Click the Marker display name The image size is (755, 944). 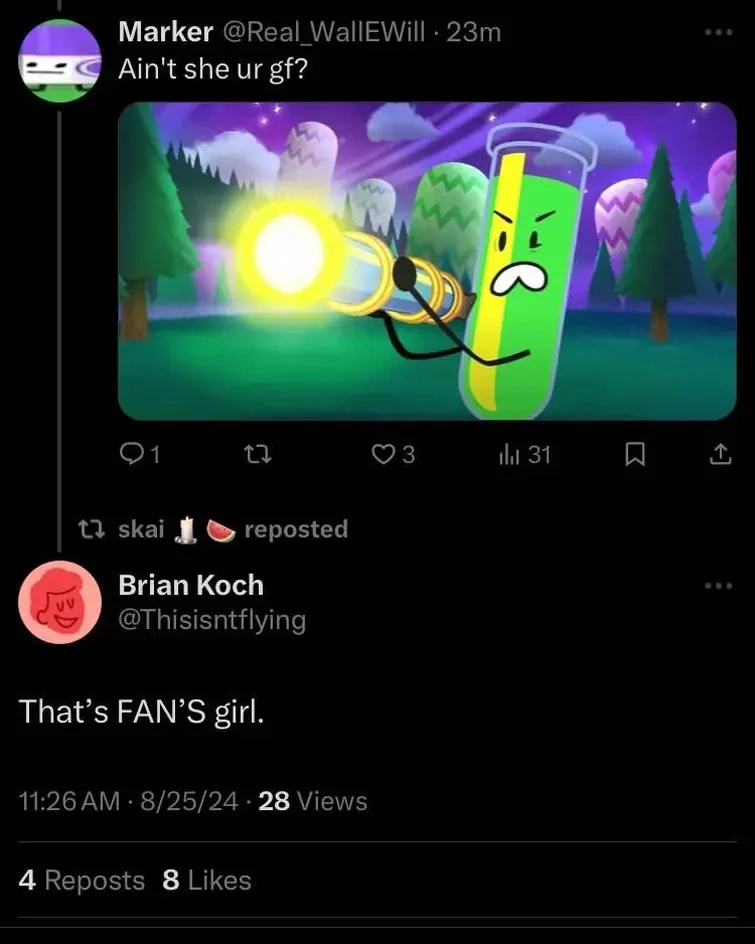point(165,32)
